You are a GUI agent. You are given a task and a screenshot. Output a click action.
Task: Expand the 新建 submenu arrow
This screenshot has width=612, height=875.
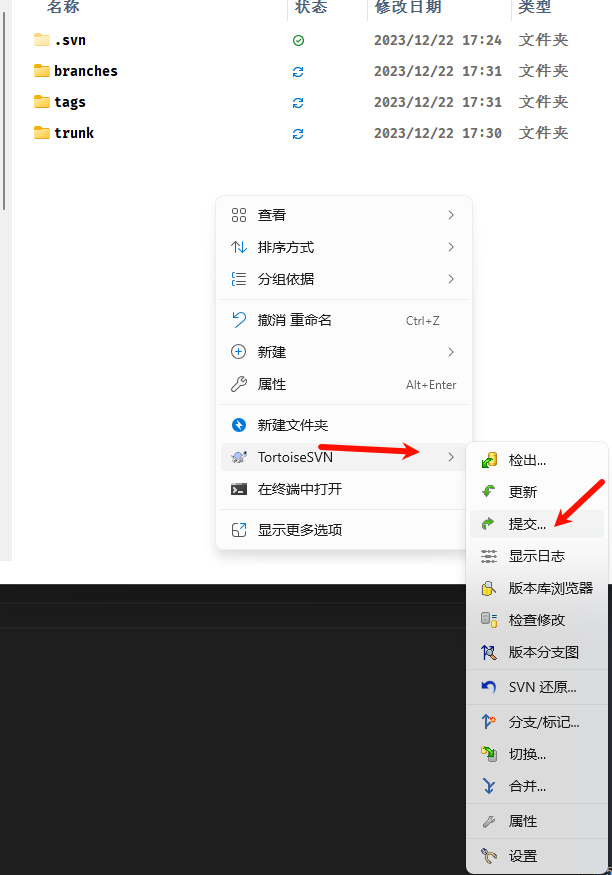451,352
